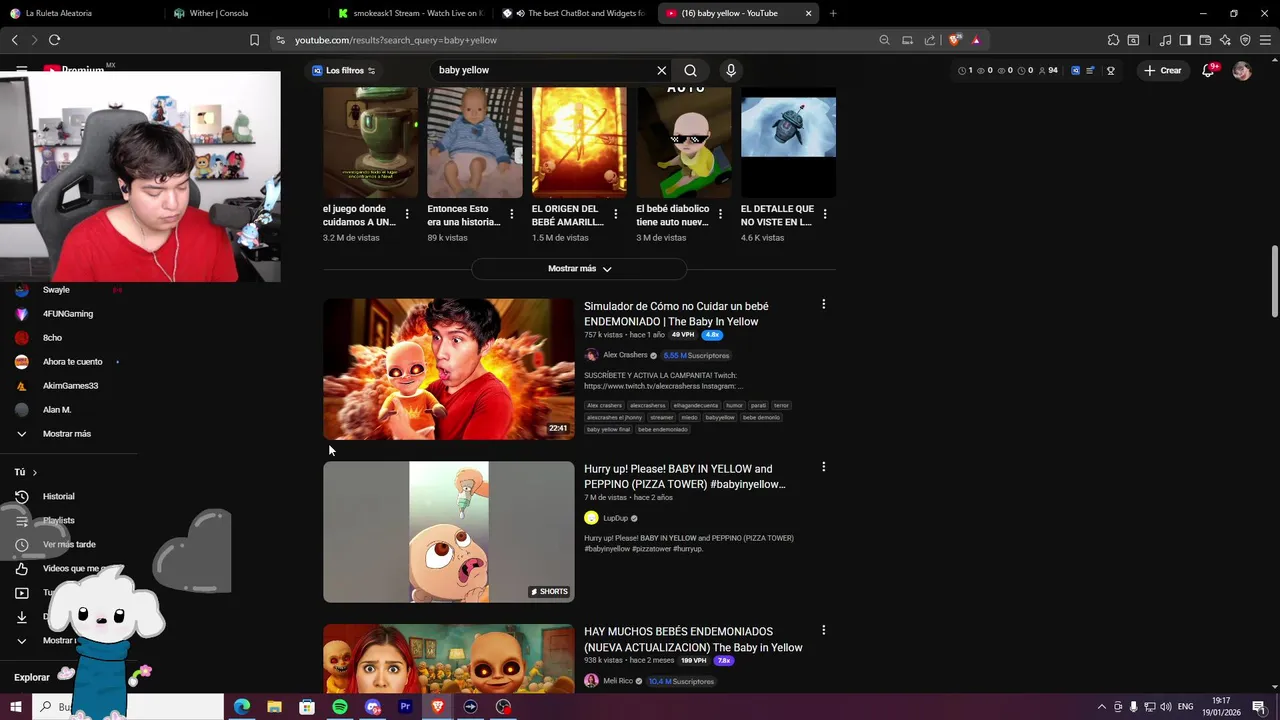Screen dimensions: 1280x720
Task: Open Brave Shields lion icon
Action: pyautogui.click(x=955, y=40)
